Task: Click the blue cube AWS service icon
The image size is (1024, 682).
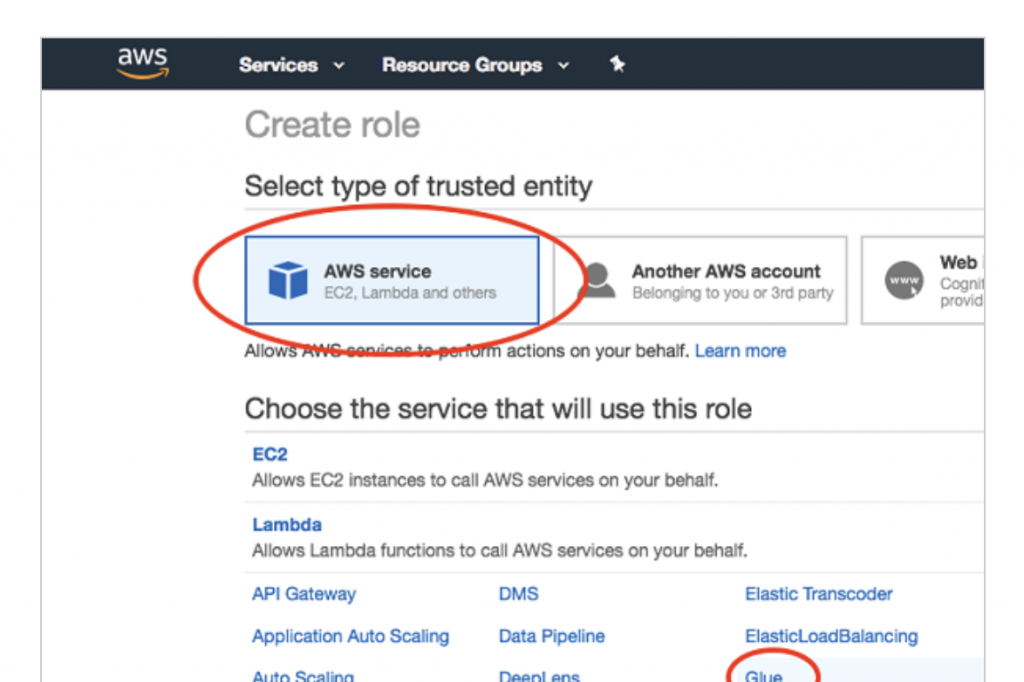Action: point(288,281)
